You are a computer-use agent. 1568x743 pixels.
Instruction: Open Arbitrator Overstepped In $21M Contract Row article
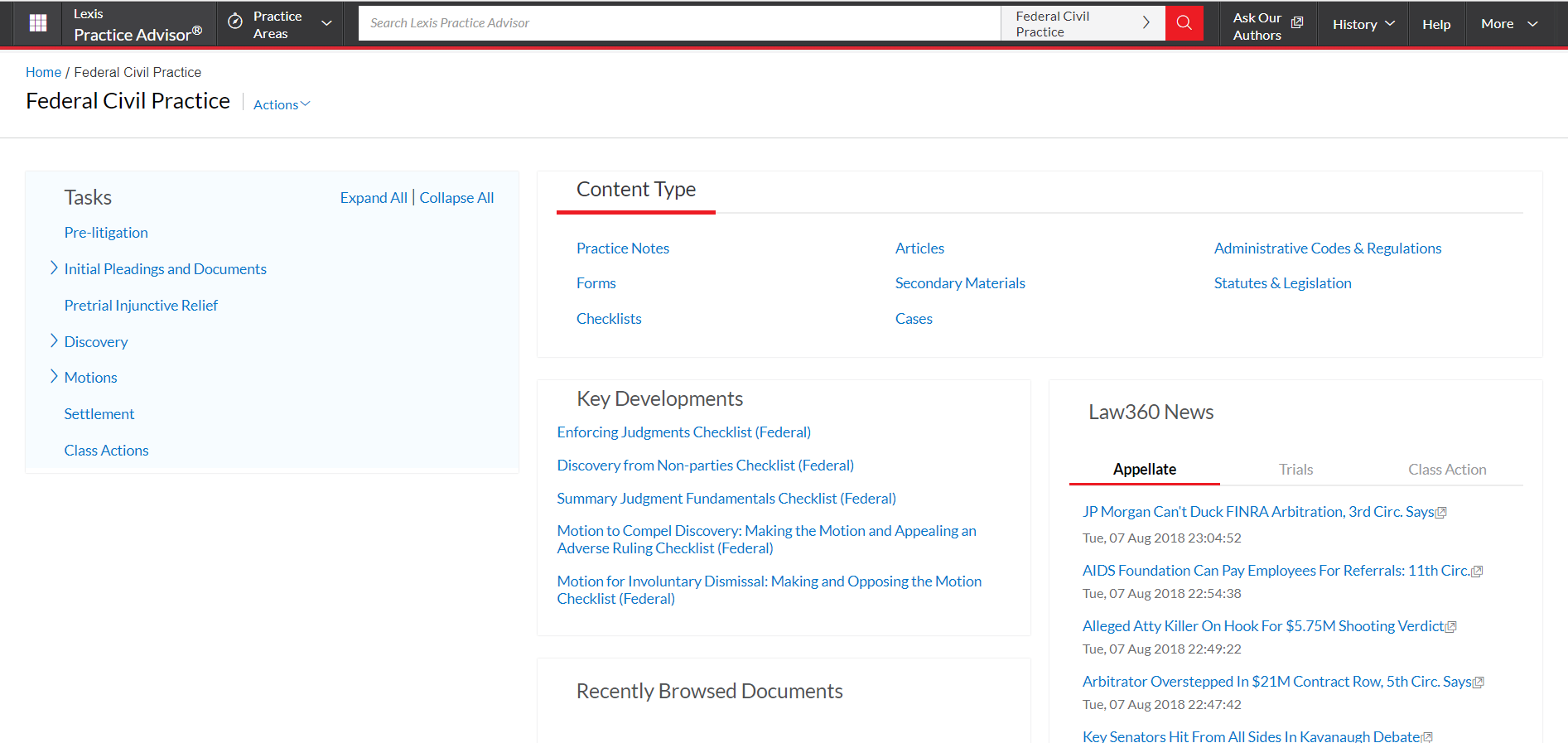(1276, 682)
